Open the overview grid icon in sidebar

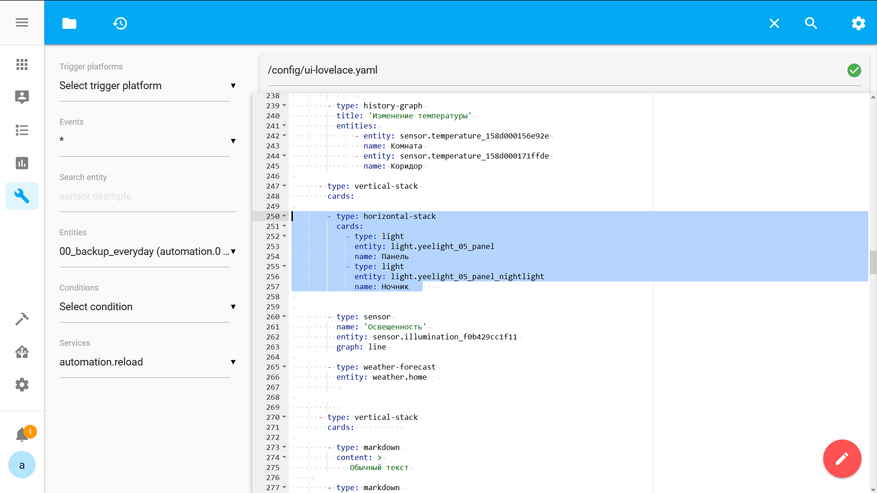[22, 64]
